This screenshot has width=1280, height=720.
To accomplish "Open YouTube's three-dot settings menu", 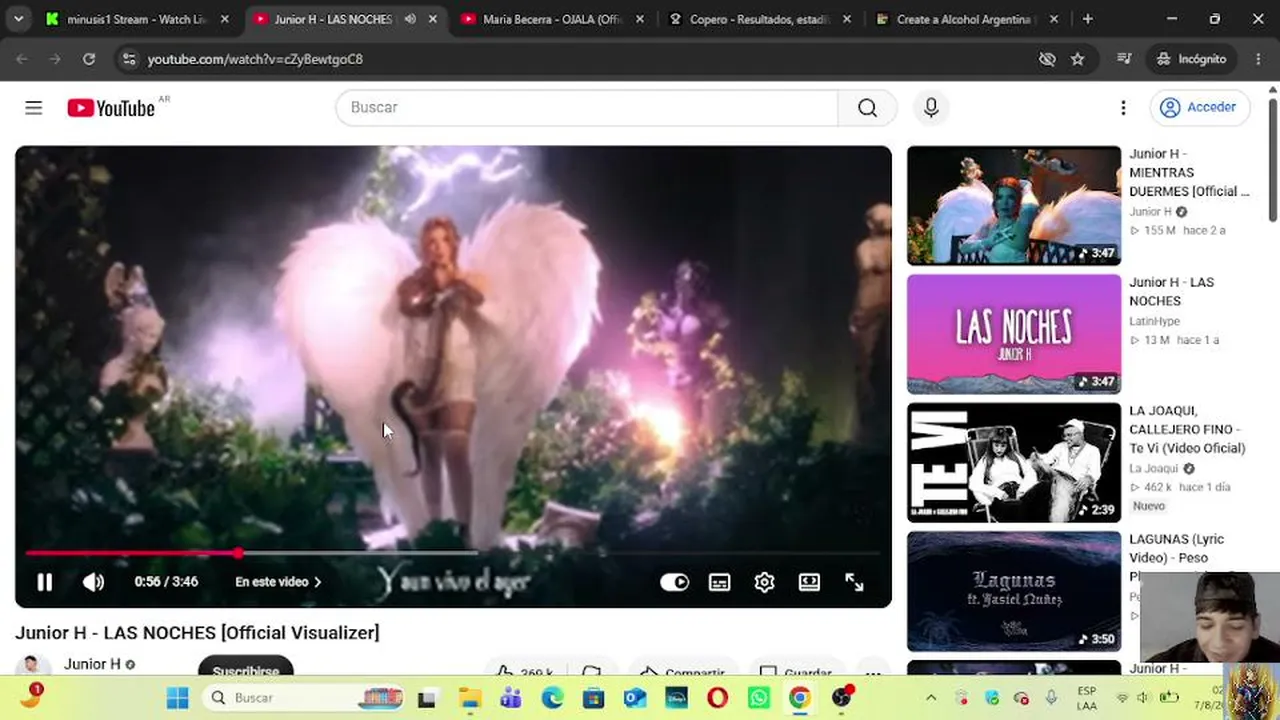I will [x=1123, y=108].
